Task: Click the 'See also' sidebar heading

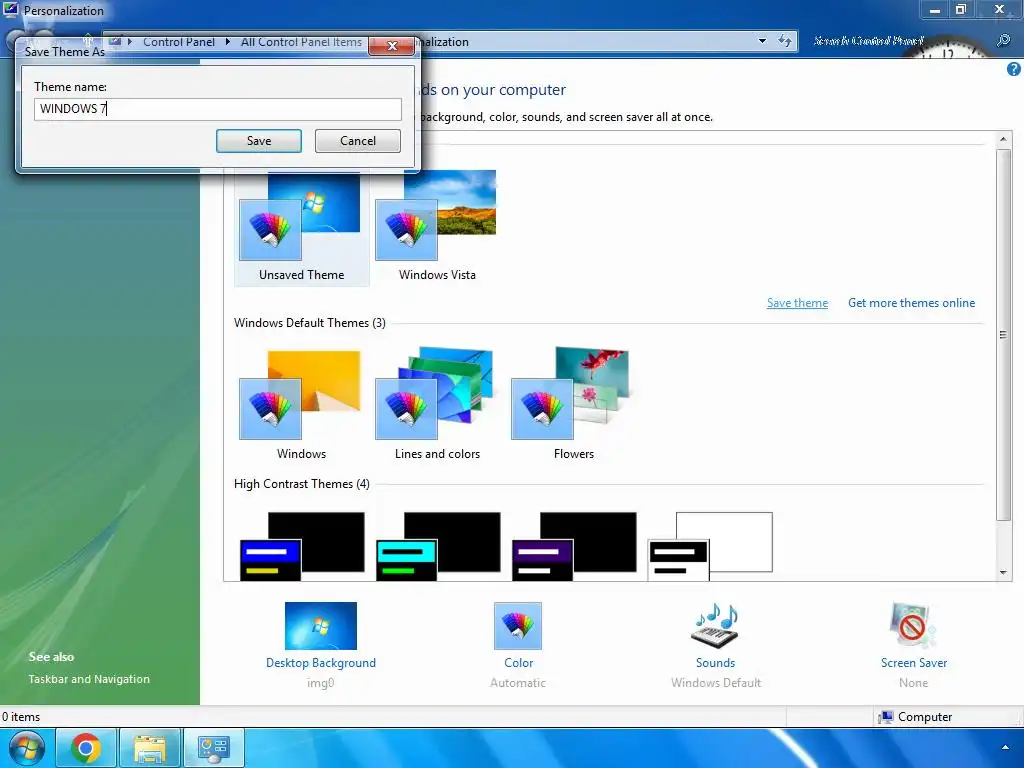Action: [51, 657]
